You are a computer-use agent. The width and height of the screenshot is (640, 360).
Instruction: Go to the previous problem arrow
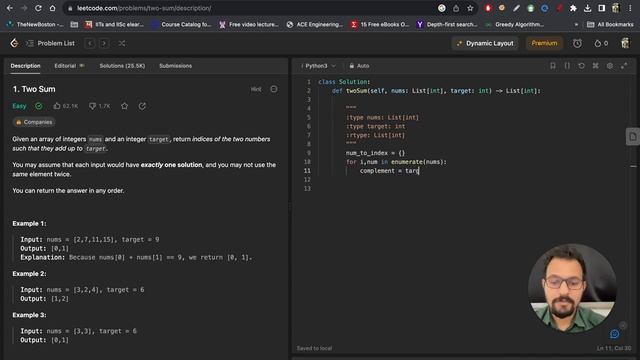90,43
